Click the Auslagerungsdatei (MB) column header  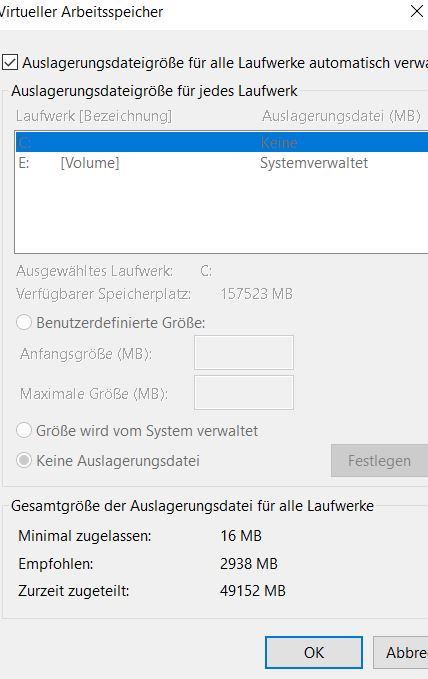click(341, 116)
